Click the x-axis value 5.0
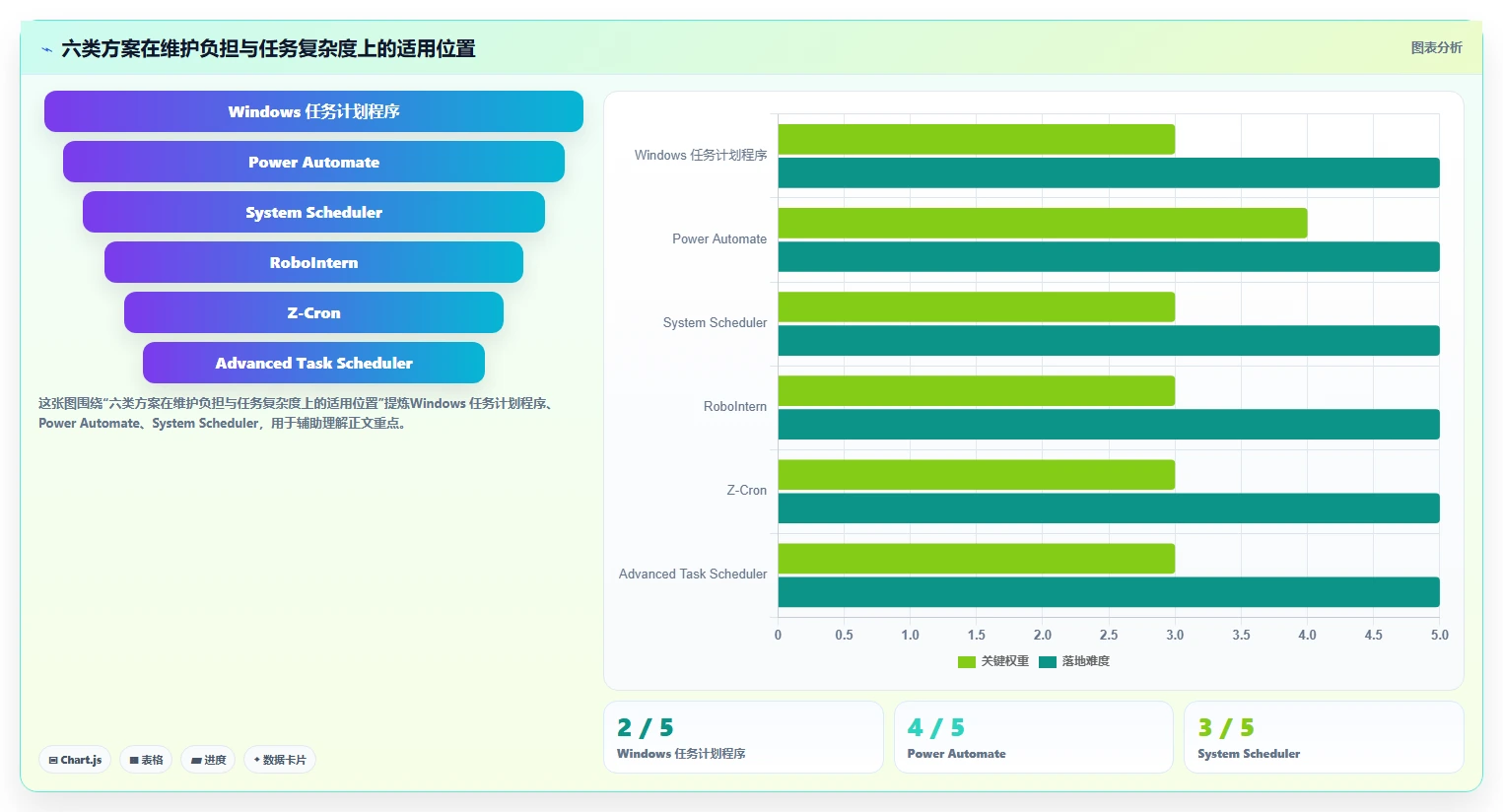The width and height of the screenshot is (1503, 812). click(1440, 635)
